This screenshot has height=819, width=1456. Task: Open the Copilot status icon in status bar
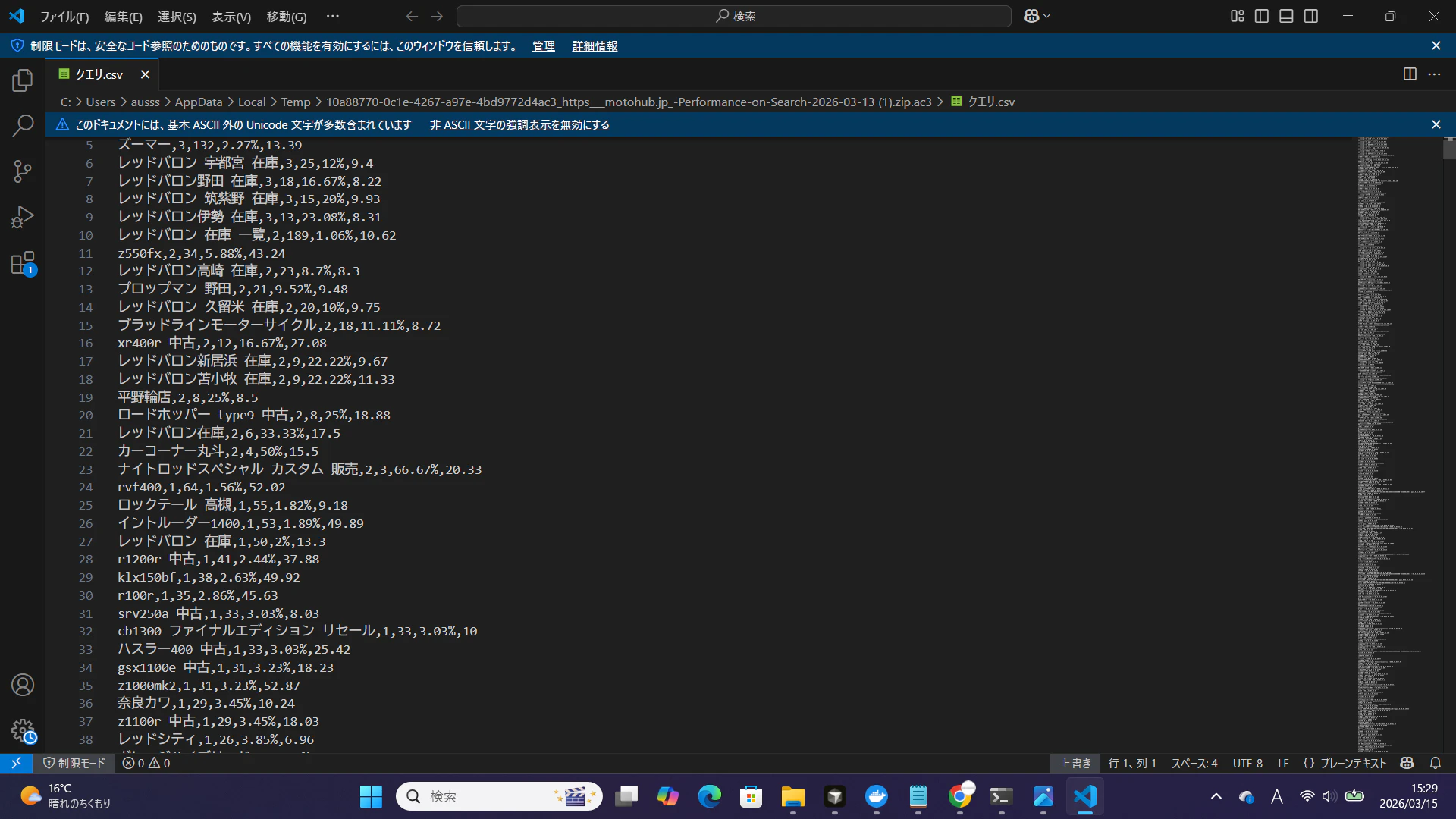click(1407, 763)
